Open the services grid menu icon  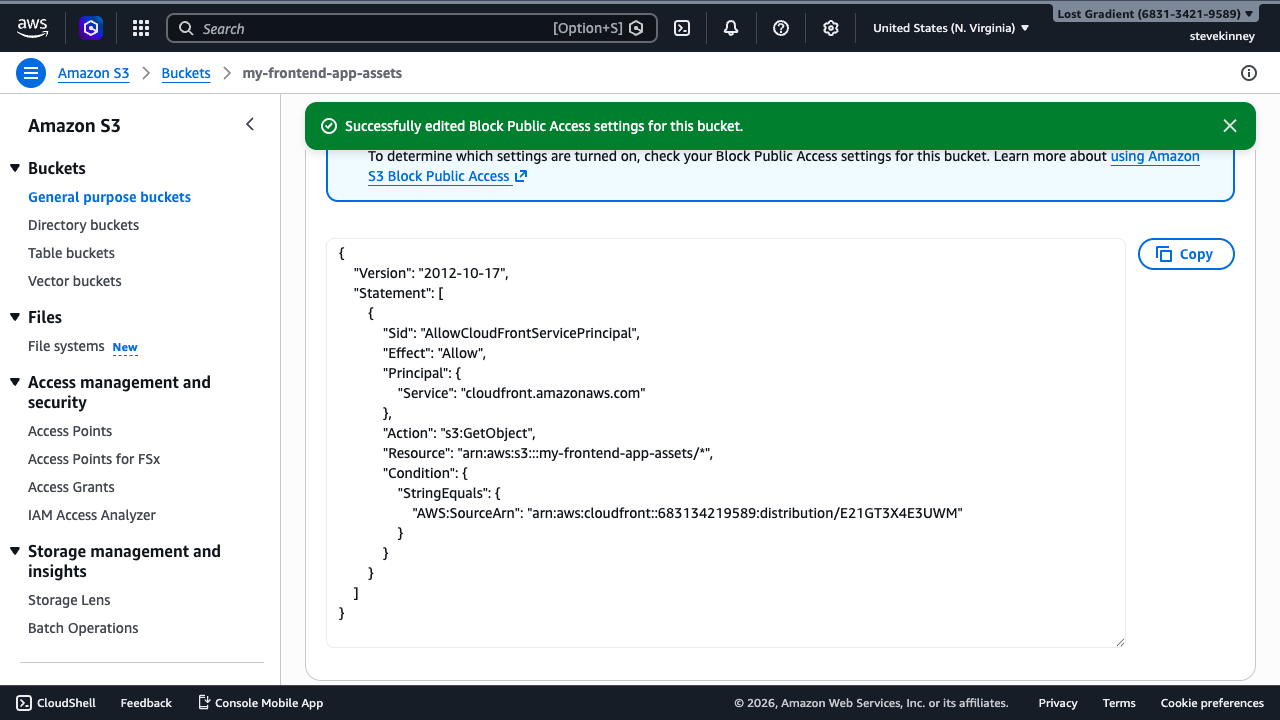141,28
